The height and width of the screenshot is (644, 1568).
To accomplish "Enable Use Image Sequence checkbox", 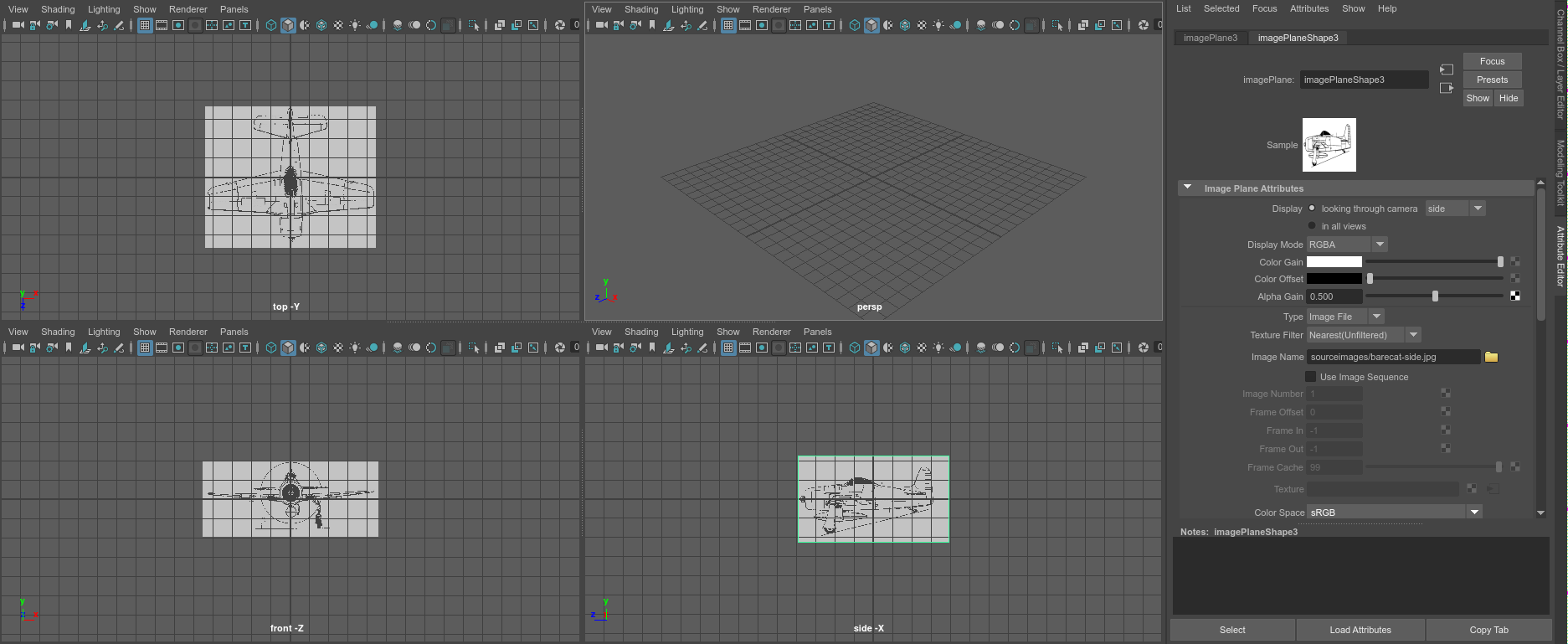I will pos(1311,377).
